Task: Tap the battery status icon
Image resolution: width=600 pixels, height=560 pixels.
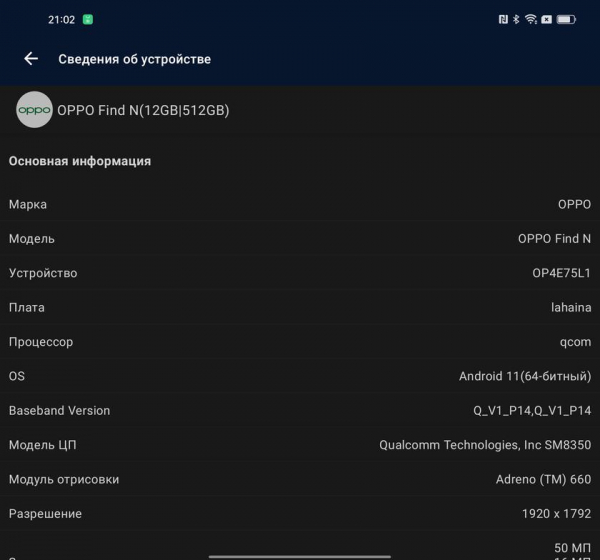Action: coord(566,19)
